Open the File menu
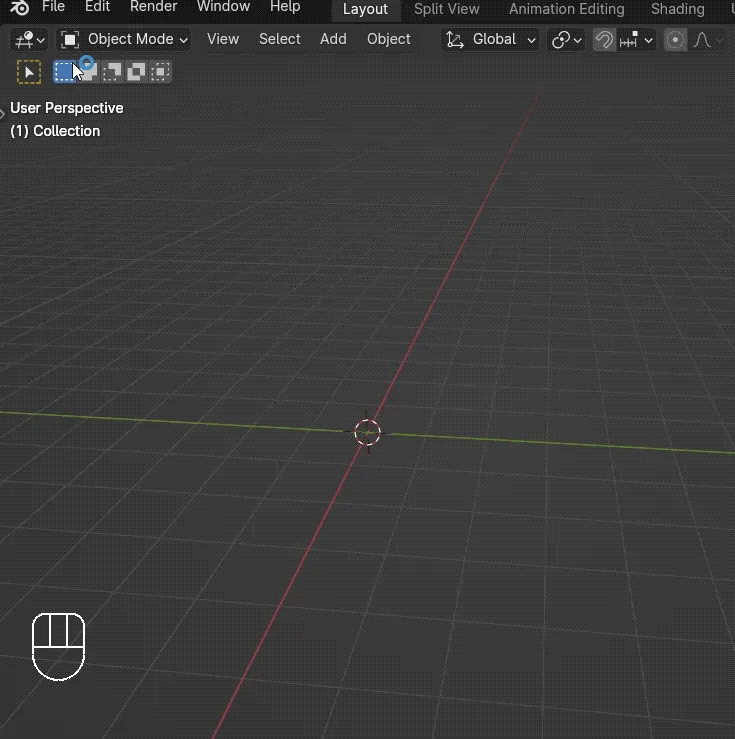The height and width of the screenshot is (739, 735). point(53,7)
